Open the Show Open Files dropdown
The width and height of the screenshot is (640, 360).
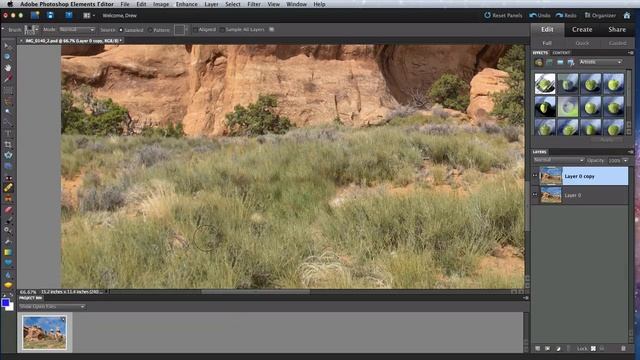[52, 307]
